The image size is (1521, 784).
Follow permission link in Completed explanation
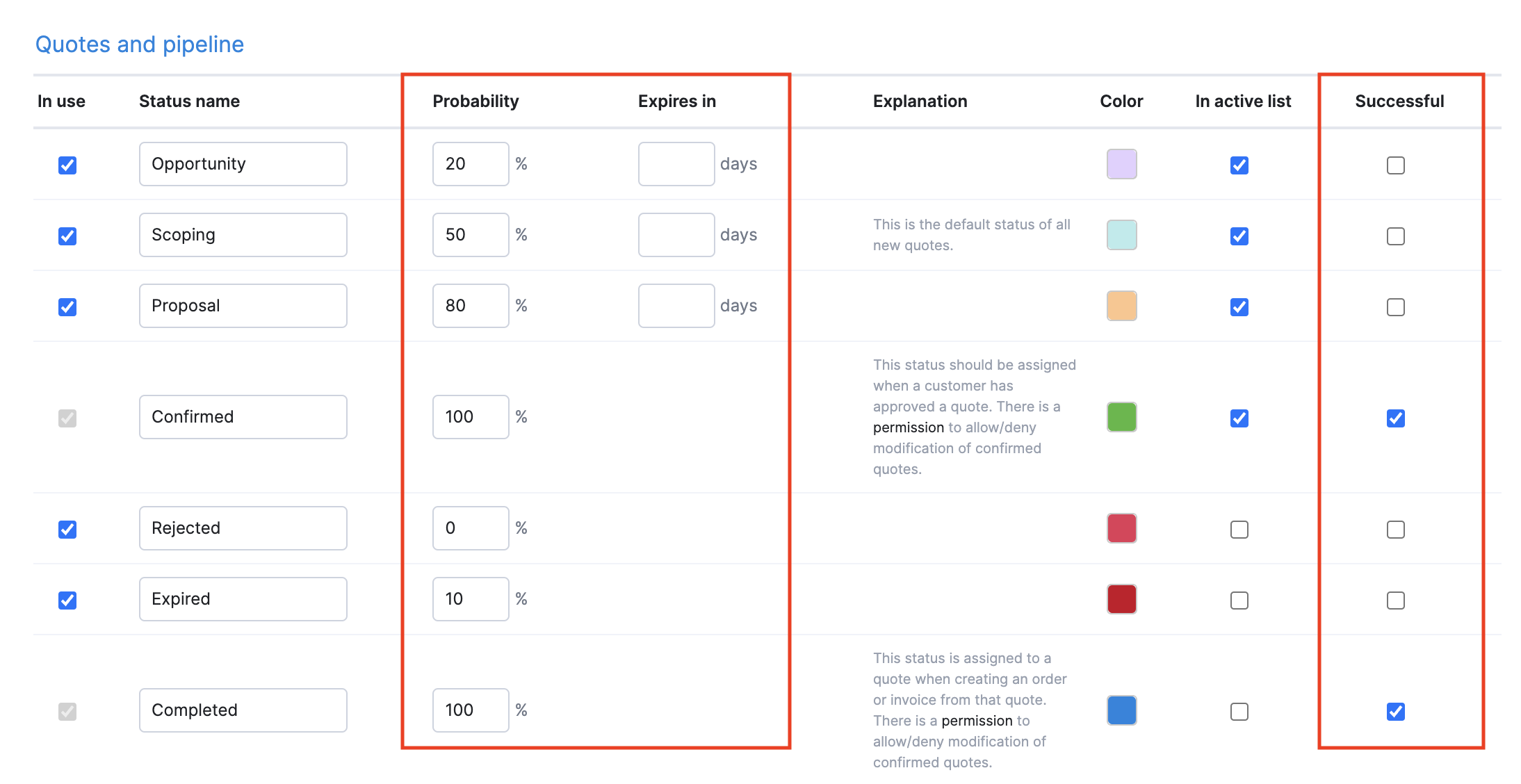(976, 721)
